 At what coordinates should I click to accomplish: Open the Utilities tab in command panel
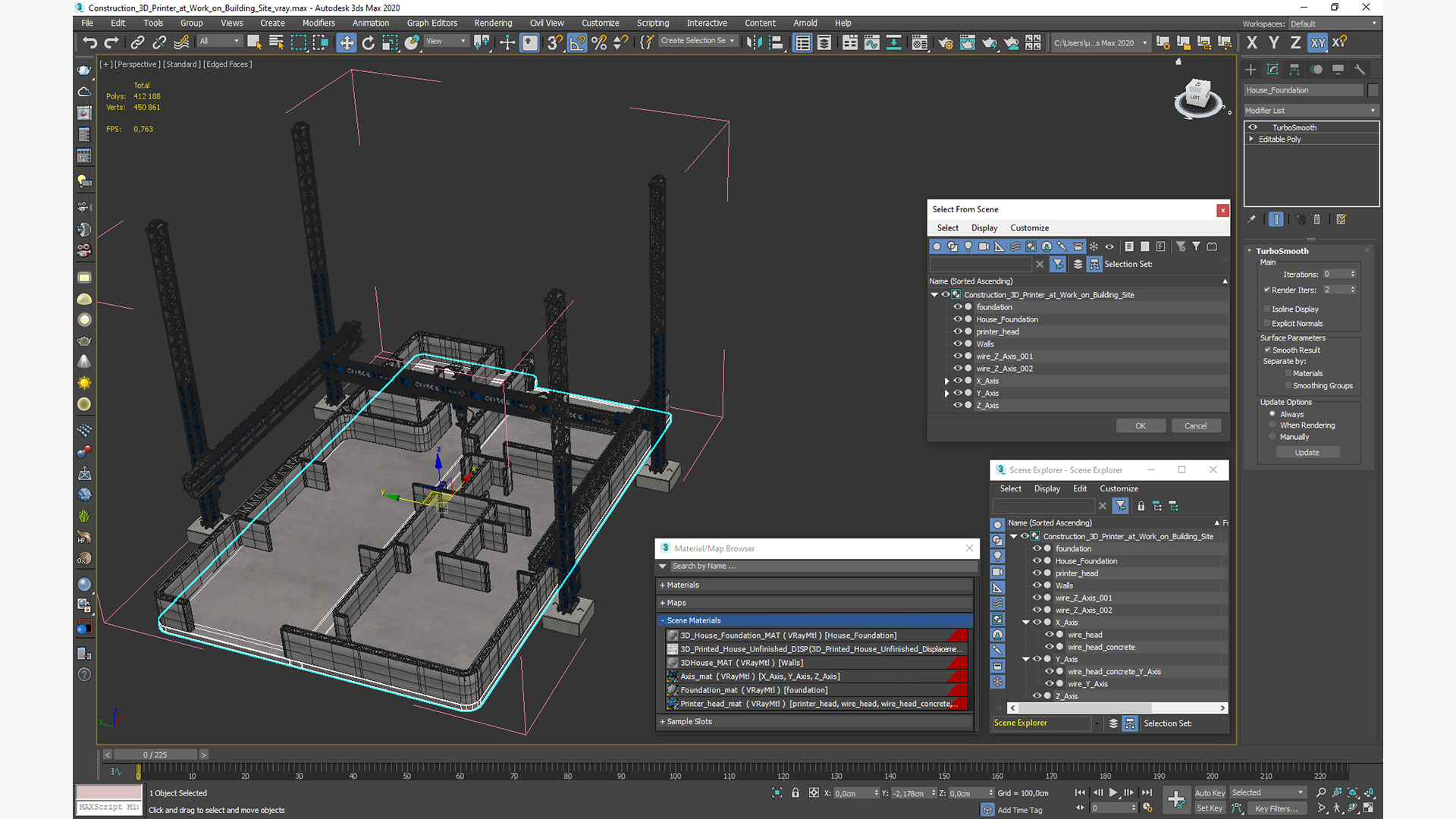pos(1360,69)
